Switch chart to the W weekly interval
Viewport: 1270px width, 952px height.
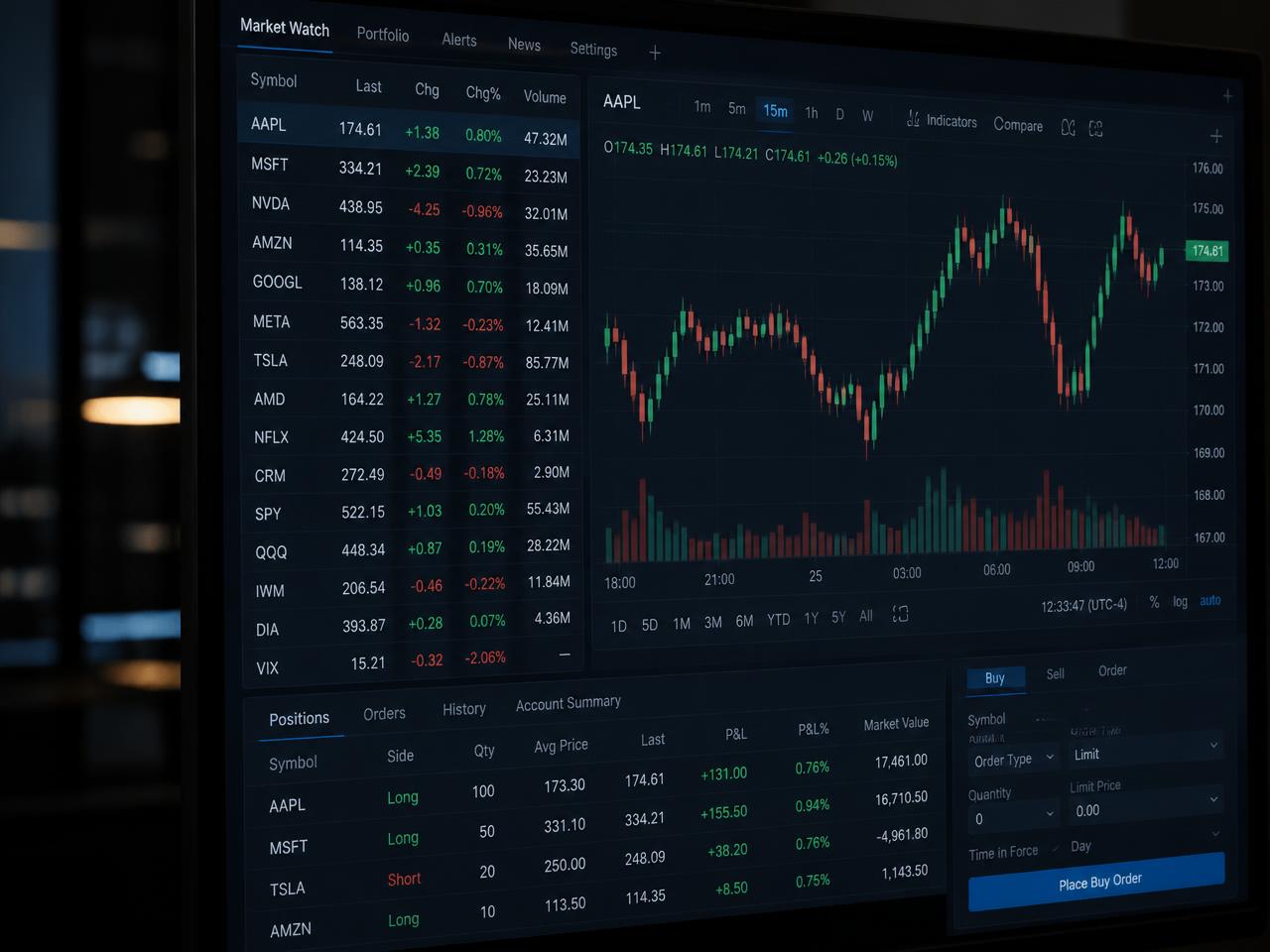(x=867, y=116)
